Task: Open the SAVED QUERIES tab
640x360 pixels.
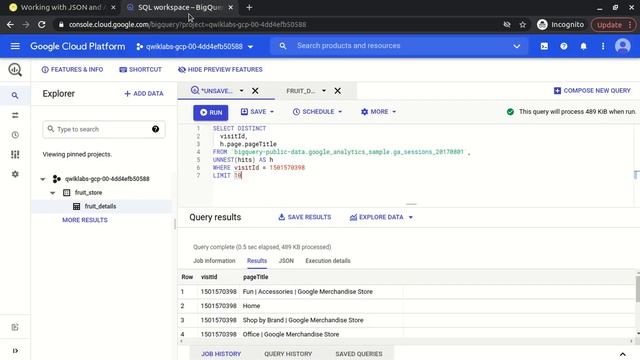Action: tap(359, 354)
